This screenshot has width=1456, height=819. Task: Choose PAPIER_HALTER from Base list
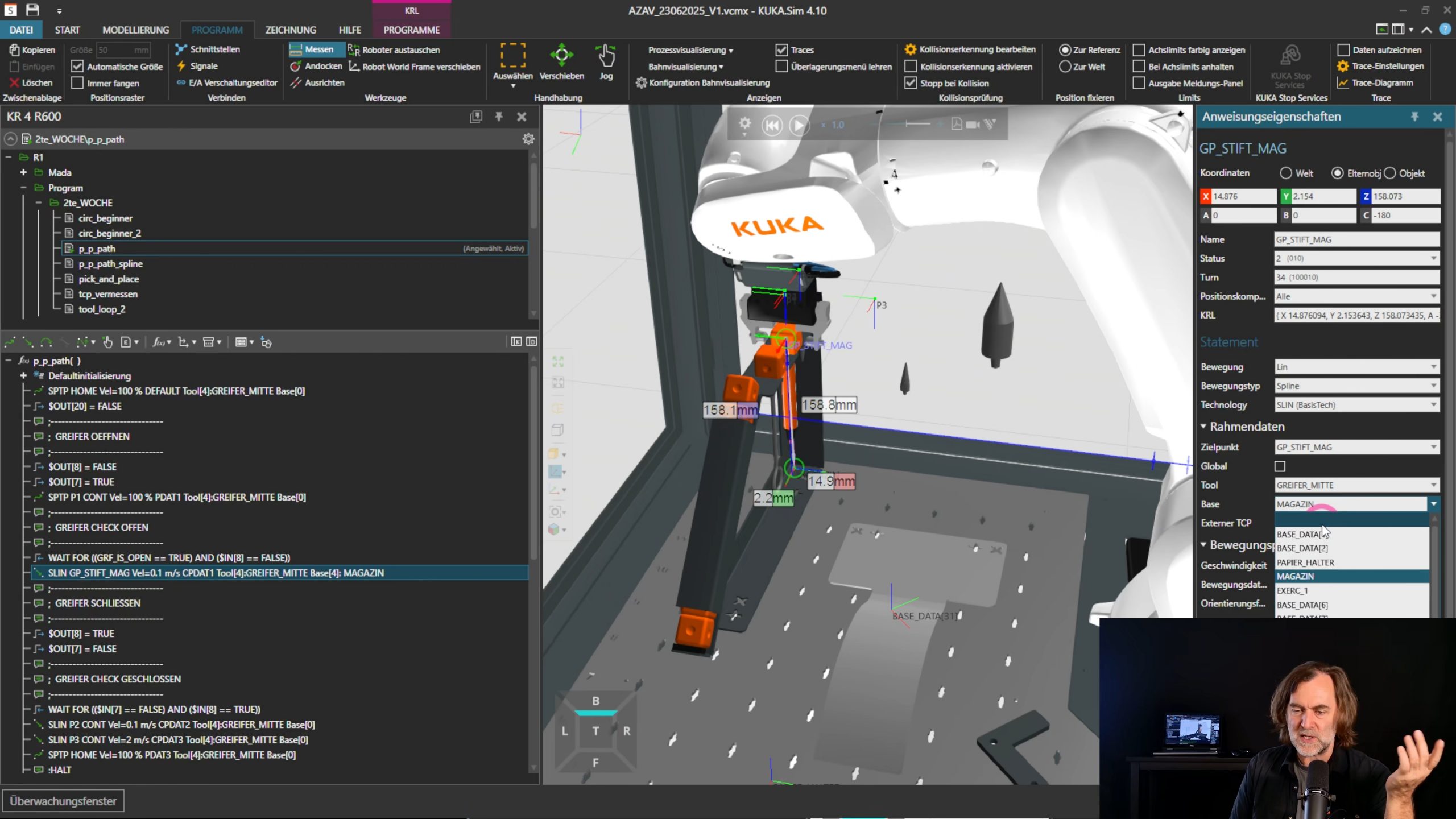click(x=1305, y=562)
